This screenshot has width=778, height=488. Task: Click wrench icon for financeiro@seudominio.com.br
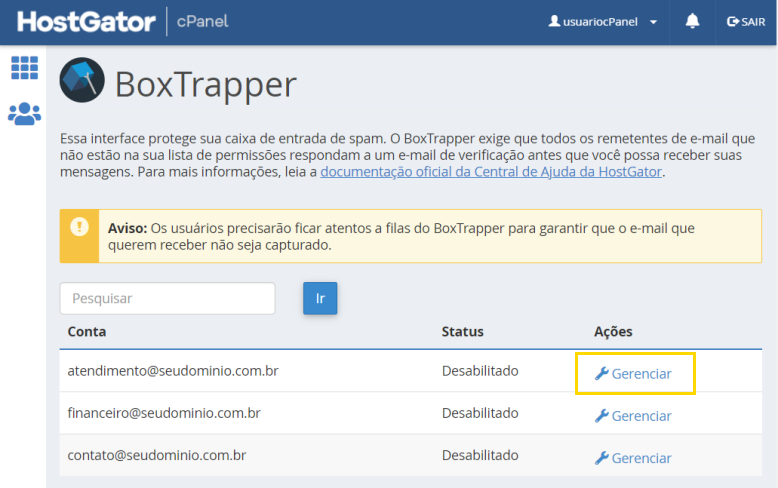point(601,416)
